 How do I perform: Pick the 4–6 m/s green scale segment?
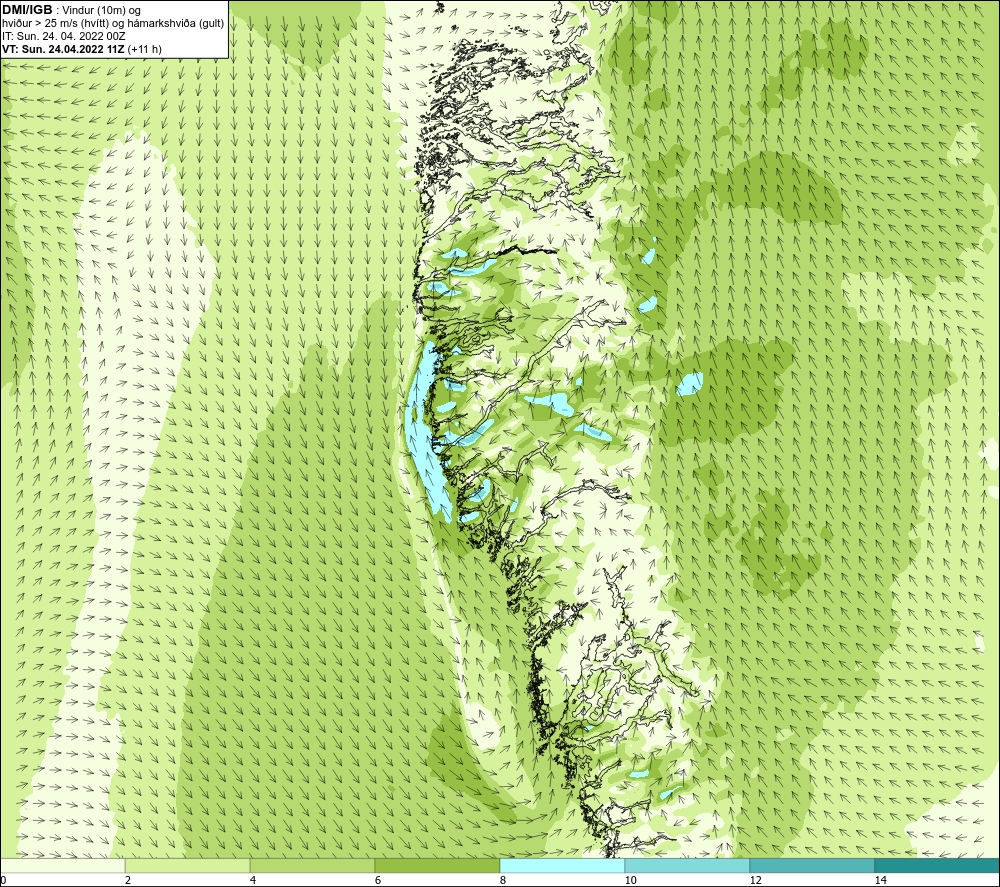[x=312, y=865]
